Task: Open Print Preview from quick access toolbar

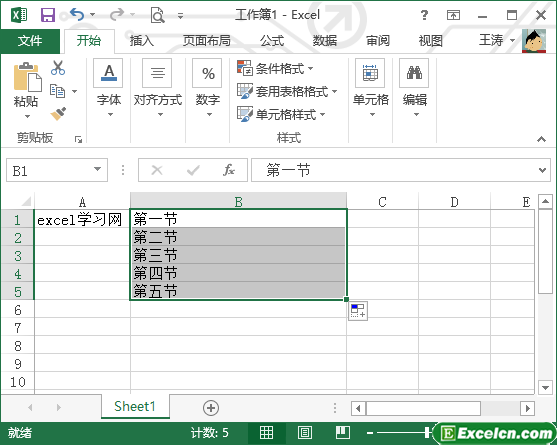Action: [157, 15]
